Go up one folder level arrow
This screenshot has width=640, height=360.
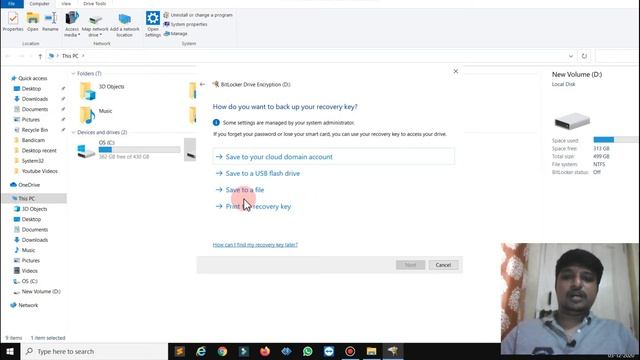tap(40, 56)
